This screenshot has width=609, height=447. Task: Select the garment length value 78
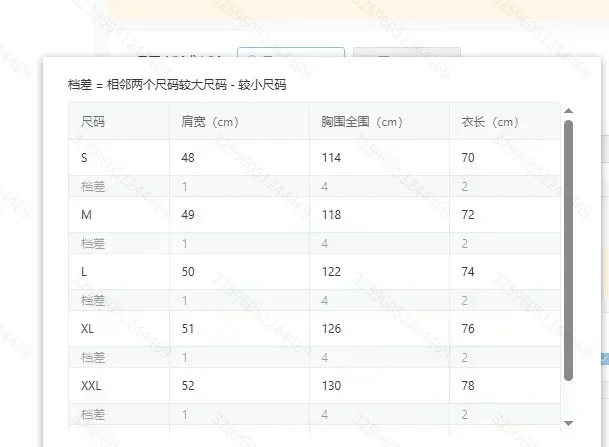pyautogui.click(x=468, y=386)
